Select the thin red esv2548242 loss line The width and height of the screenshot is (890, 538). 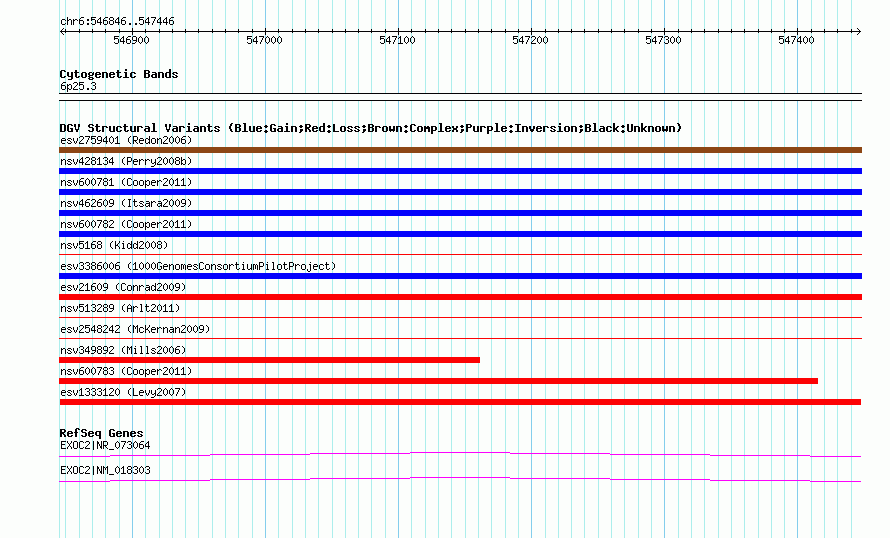point(460,338)
